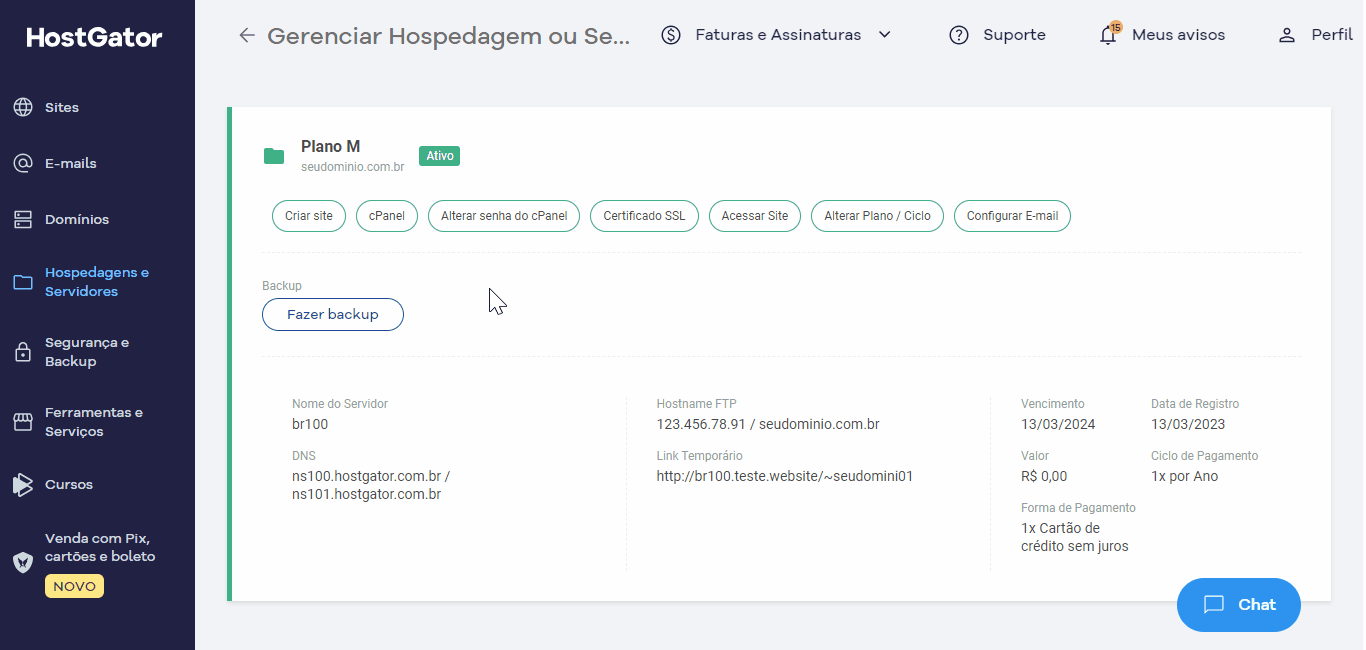
Task: Open cPanel
Action: click(387, 216)
